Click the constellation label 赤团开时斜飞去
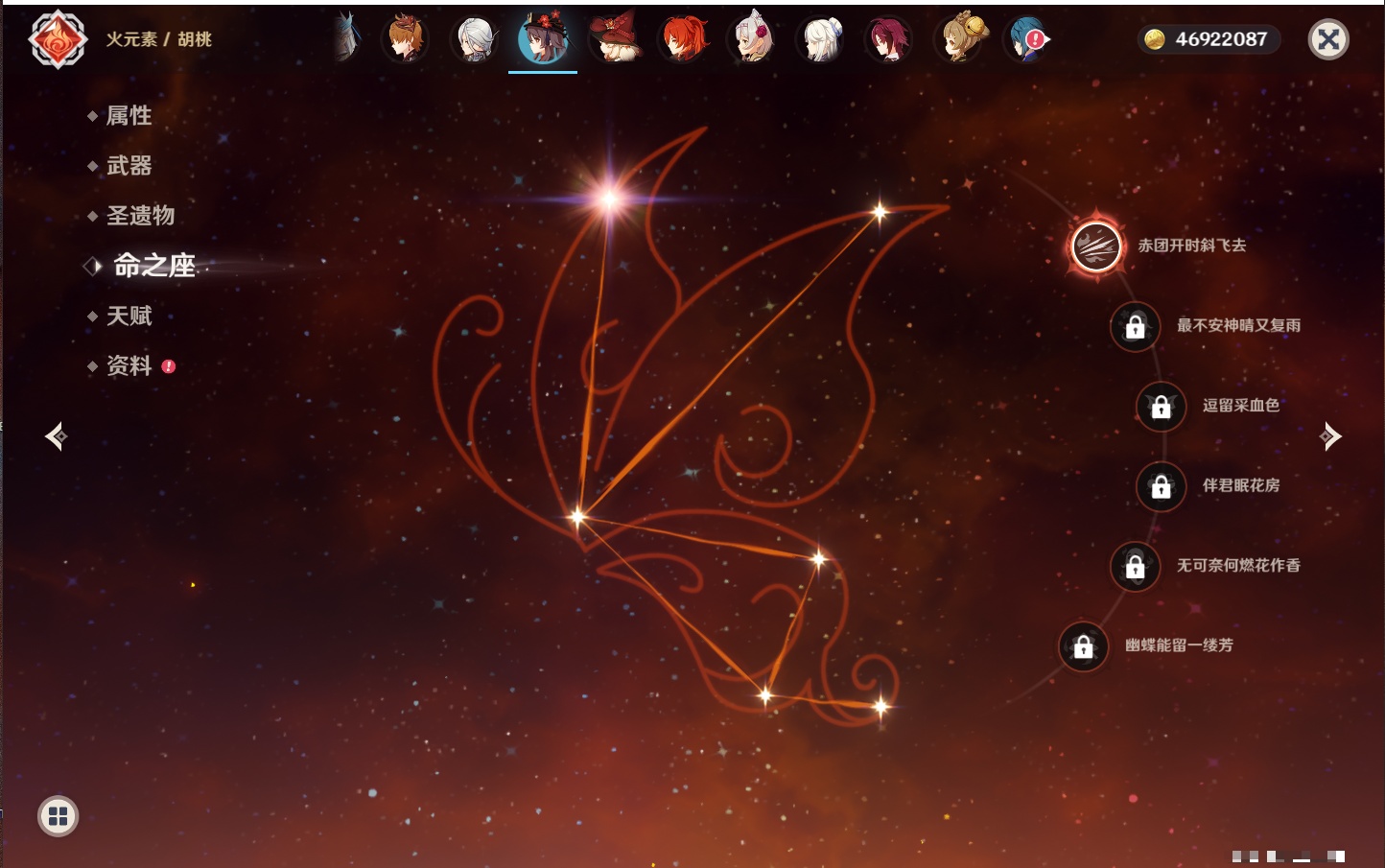Image resolution: width=1385 pixels, height=868 pixels. point(1192,246)
